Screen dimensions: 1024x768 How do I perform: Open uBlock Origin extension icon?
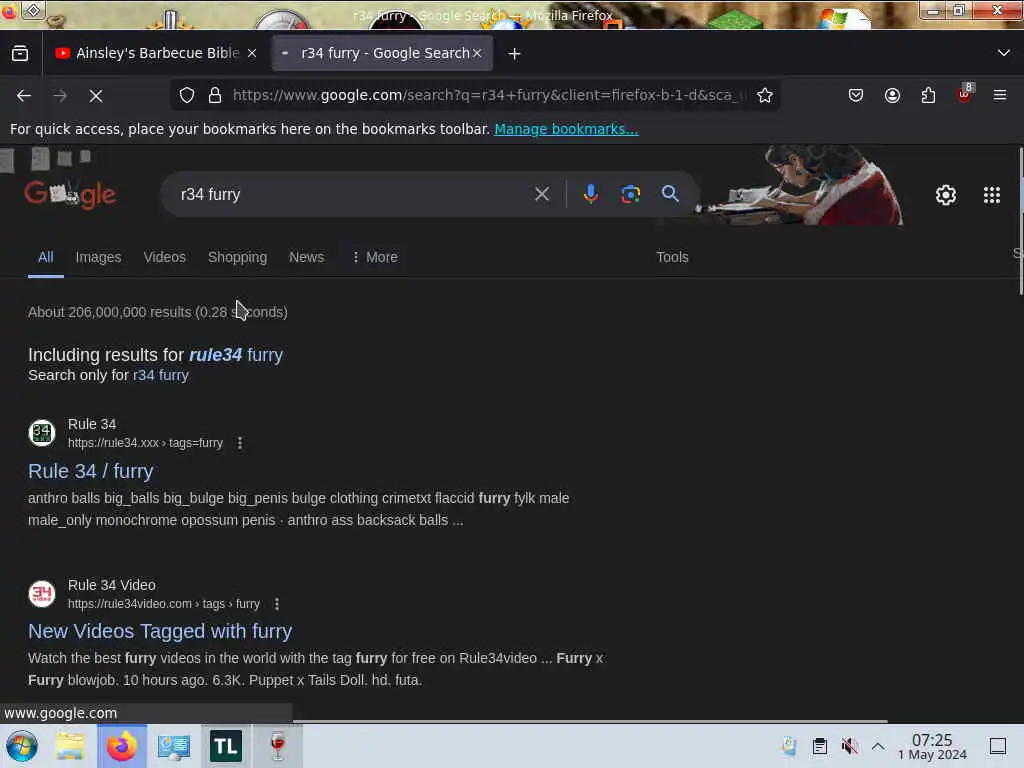click(965, 94)
